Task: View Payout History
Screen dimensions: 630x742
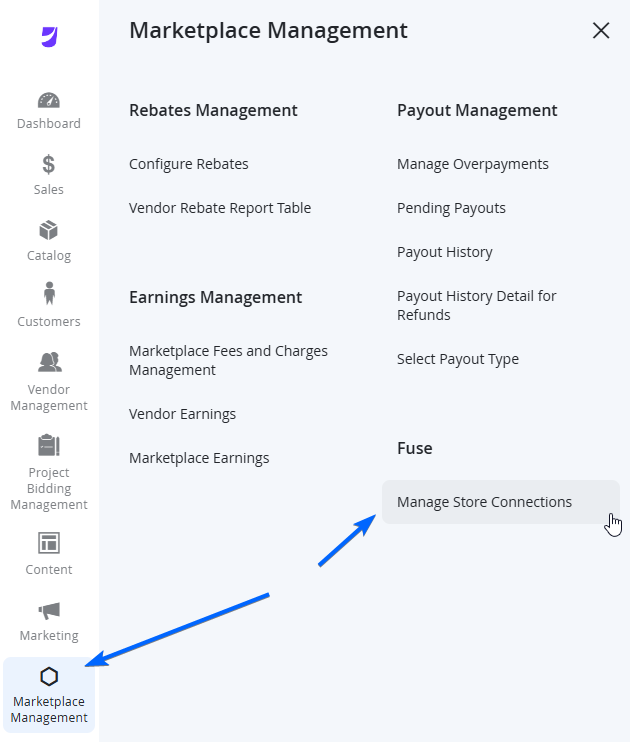Action: coord(445,252)
